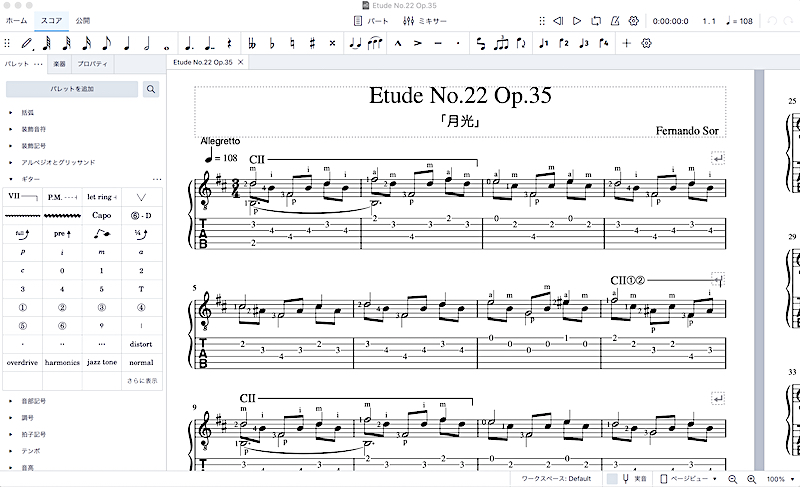The width and height of the screenshot is (800, 487).
Task: Insert a tuplet
Action: [x=501, y=43]
